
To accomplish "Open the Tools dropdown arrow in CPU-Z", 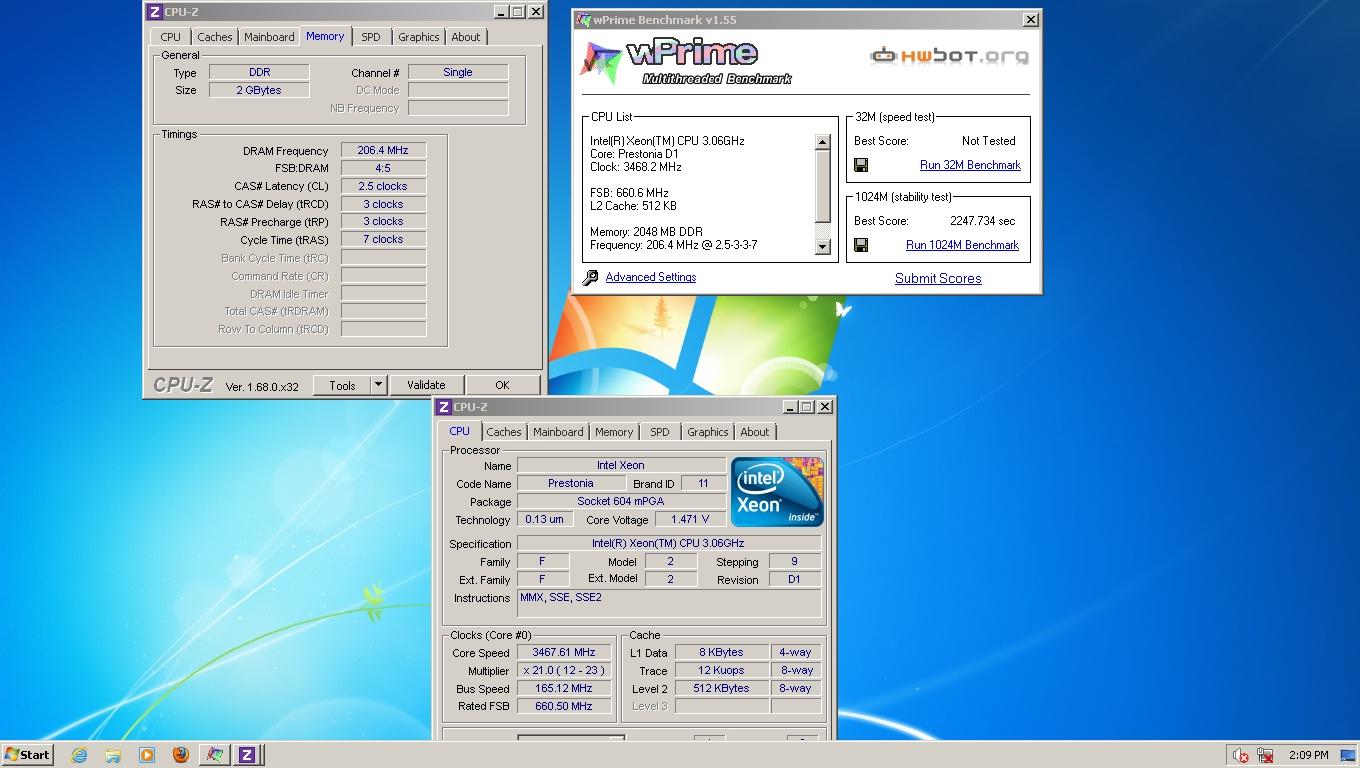I will click(378, 385).
